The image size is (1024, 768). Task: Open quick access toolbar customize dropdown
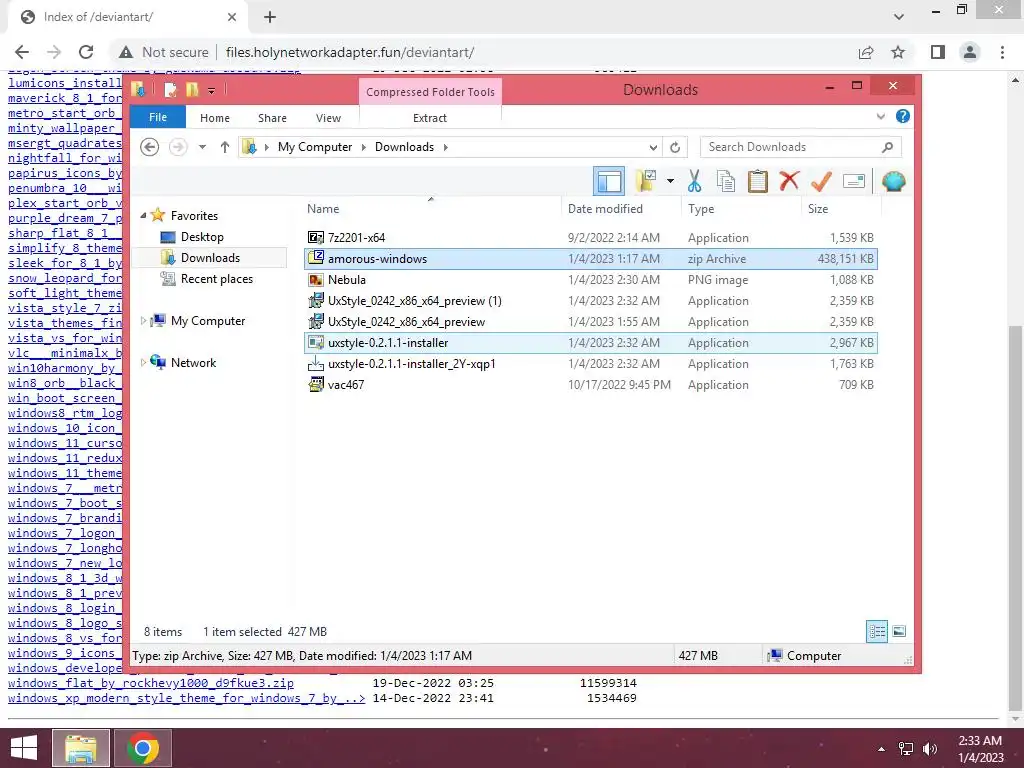211,91
